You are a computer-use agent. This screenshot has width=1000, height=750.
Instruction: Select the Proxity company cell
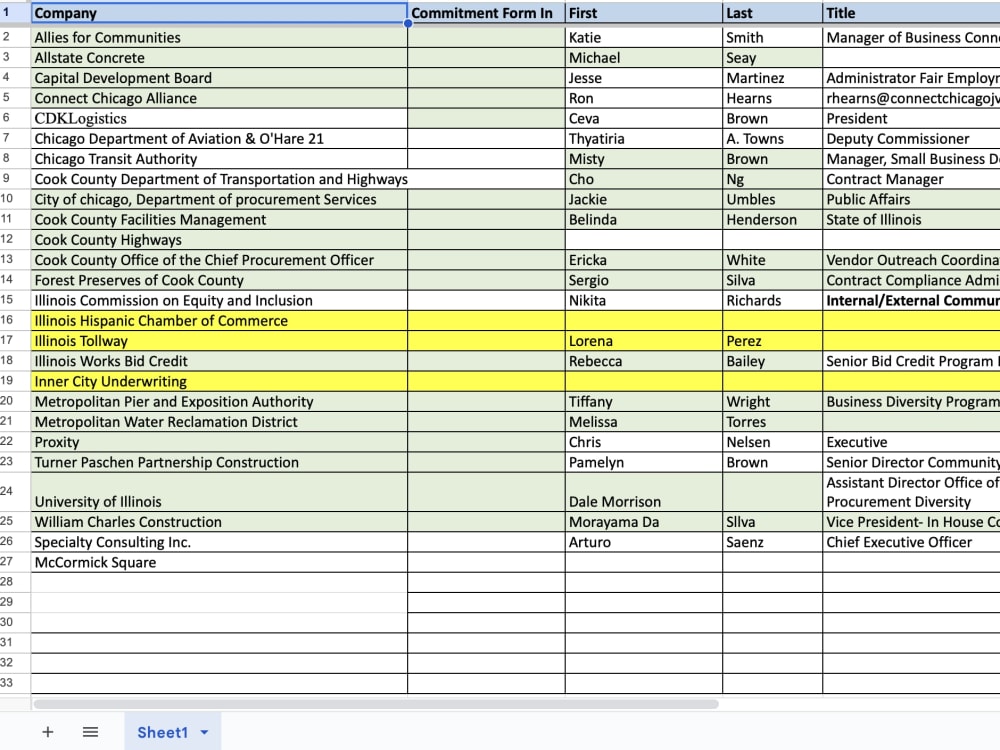[x=219, y=442]
